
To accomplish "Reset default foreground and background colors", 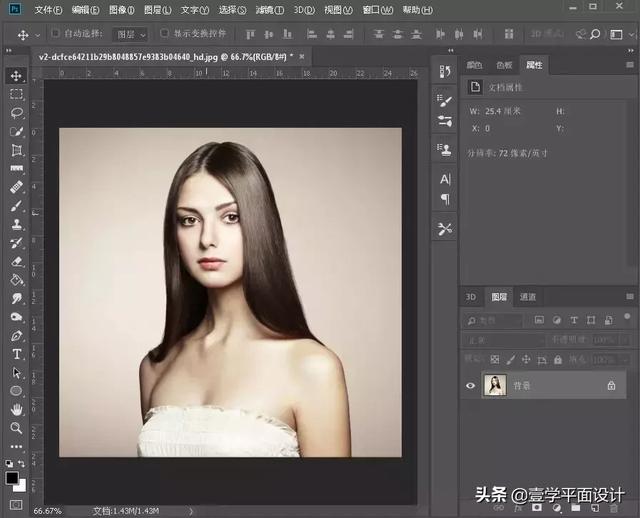I will point(9,464).
